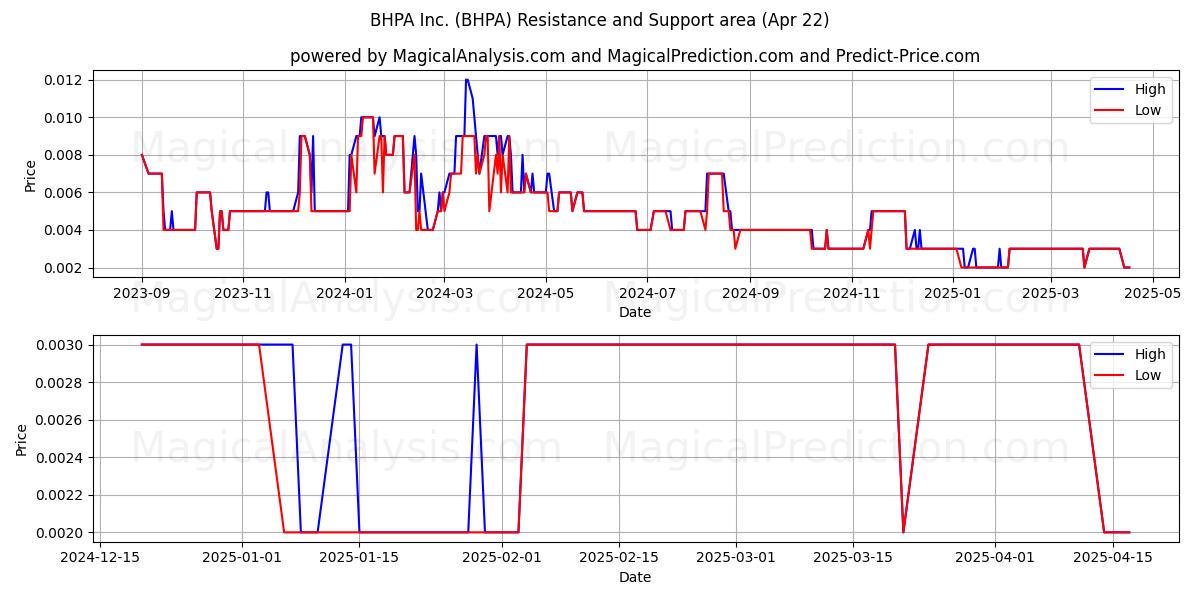The image size is (1200, 600).
Task: Click the '0.0028' y-axis label
Action: click(x=60, y=383)
